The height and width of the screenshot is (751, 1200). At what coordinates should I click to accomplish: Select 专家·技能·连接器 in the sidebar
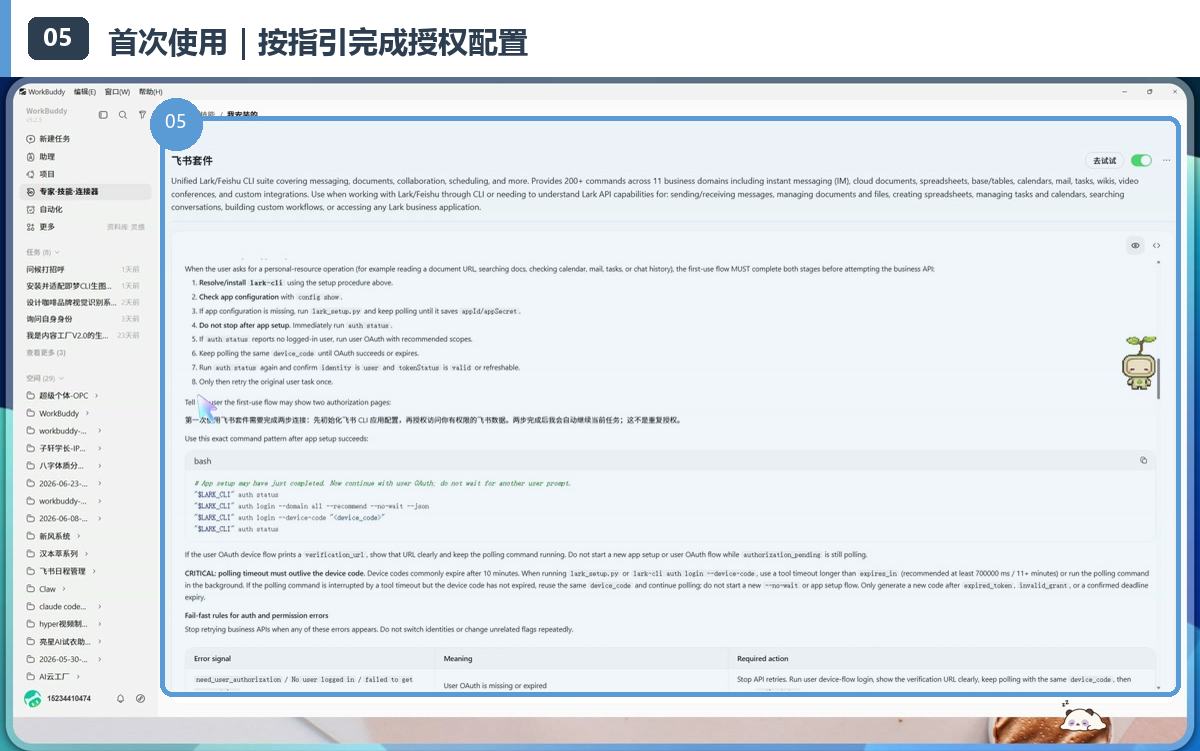click(x=84, y=191)
